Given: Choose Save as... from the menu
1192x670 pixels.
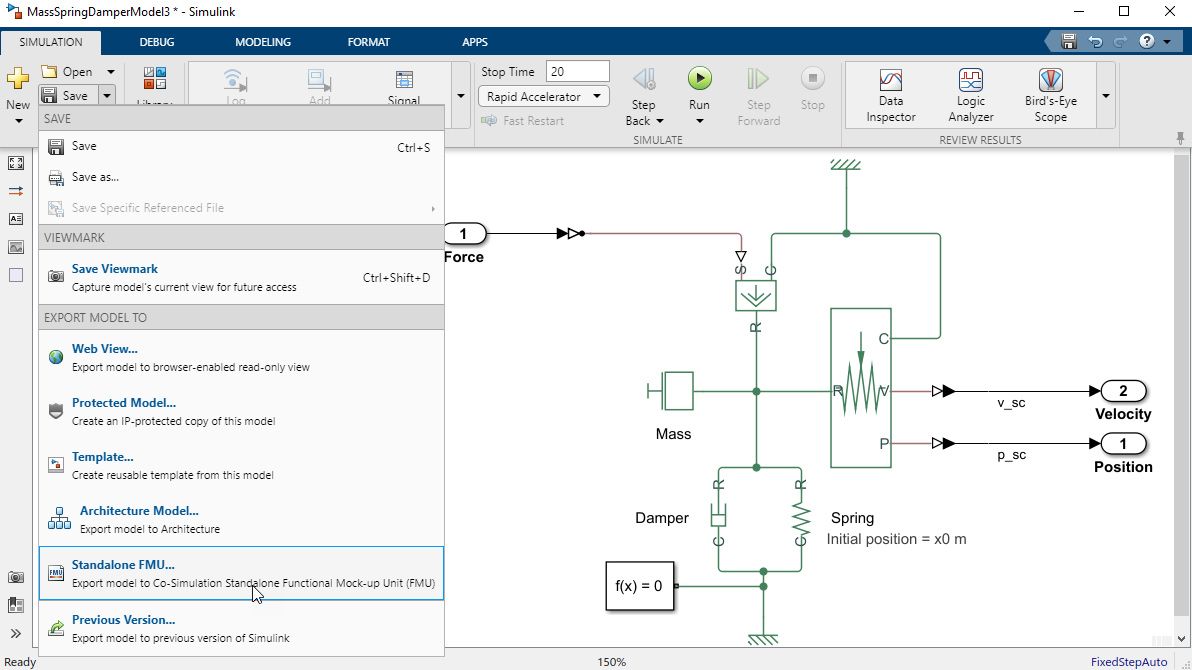Looking at the screenshot, I should click(x=95, y=177).
